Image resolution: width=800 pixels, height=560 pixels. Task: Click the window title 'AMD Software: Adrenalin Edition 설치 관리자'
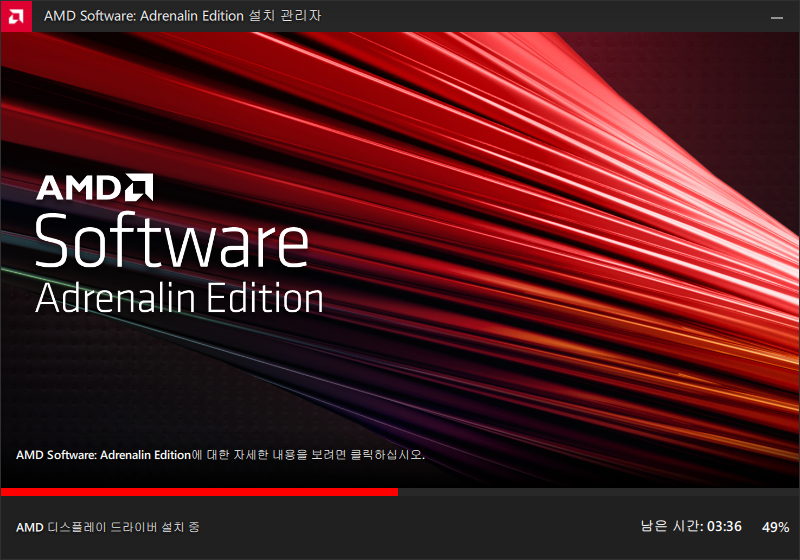pos(183,16)
